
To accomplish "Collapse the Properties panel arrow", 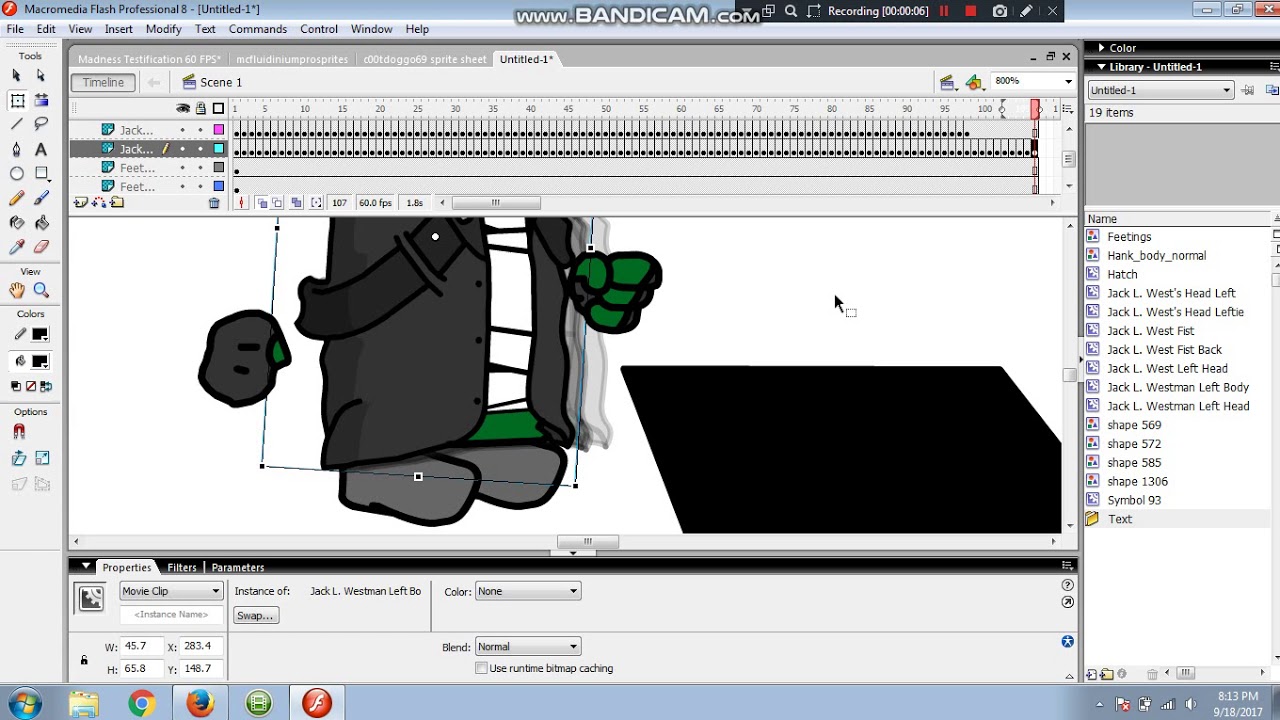I will (86, 567).
